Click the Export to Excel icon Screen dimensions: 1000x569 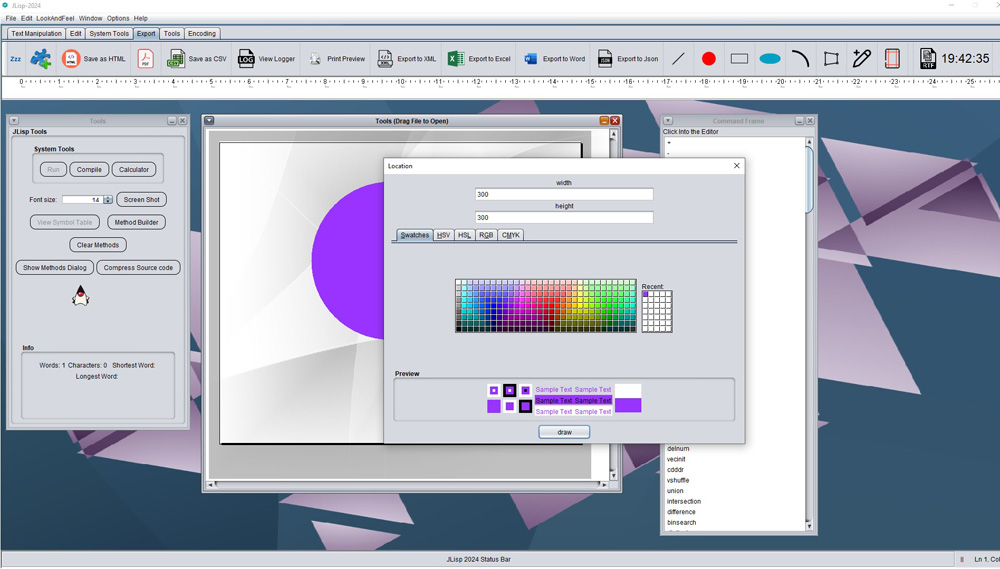click(x=456, y=59)
